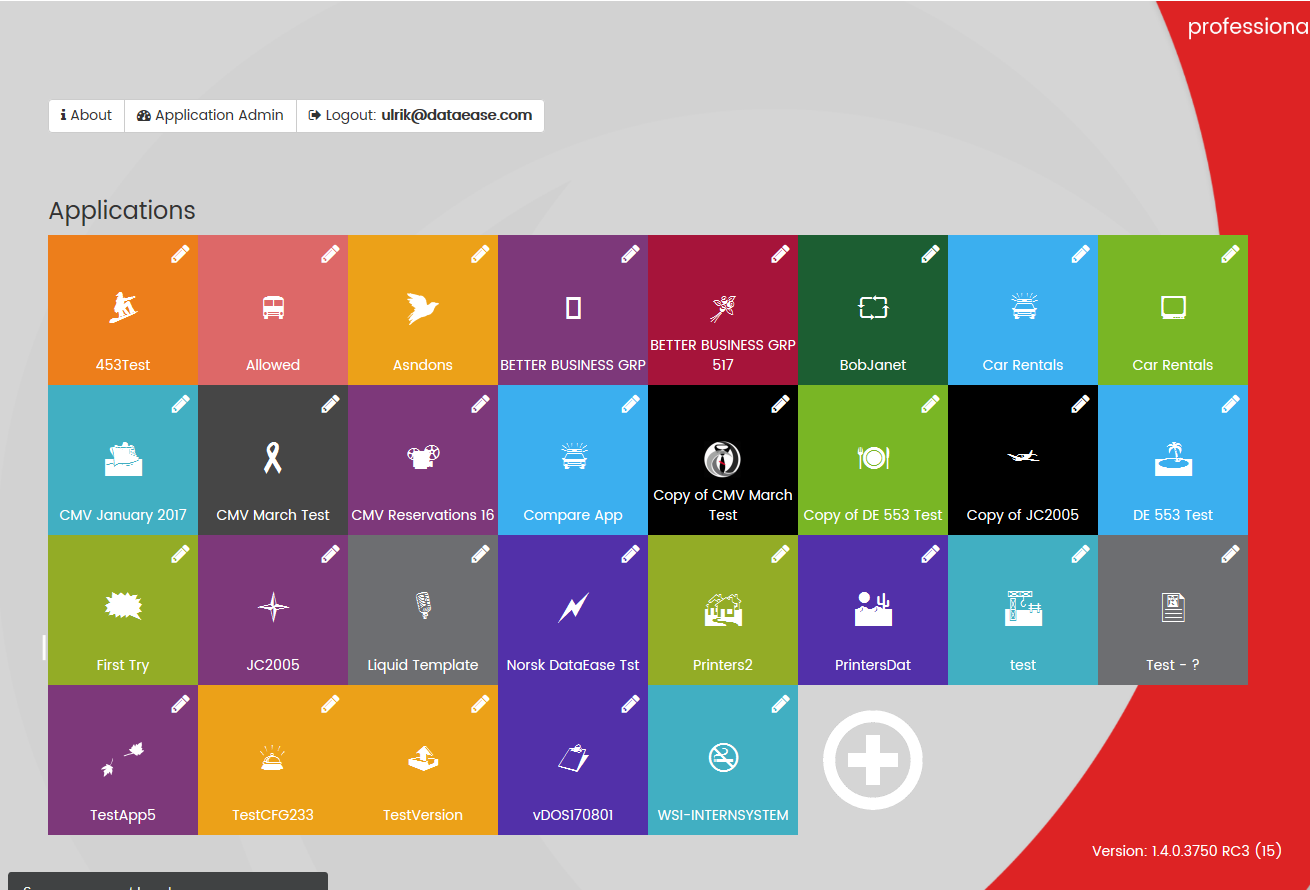Open JC2005 compass star icon
1310x890 pixels.
tap(273, 607)
